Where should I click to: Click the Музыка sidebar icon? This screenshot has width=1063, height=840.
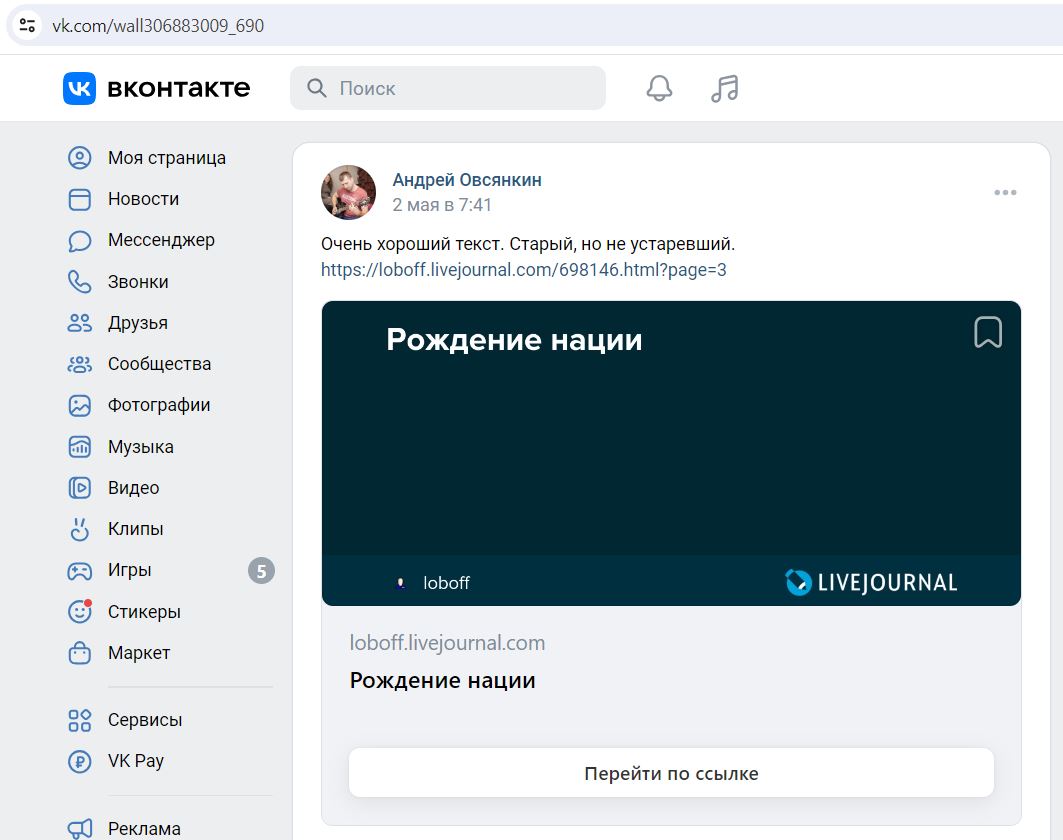(x=79, y=447)
